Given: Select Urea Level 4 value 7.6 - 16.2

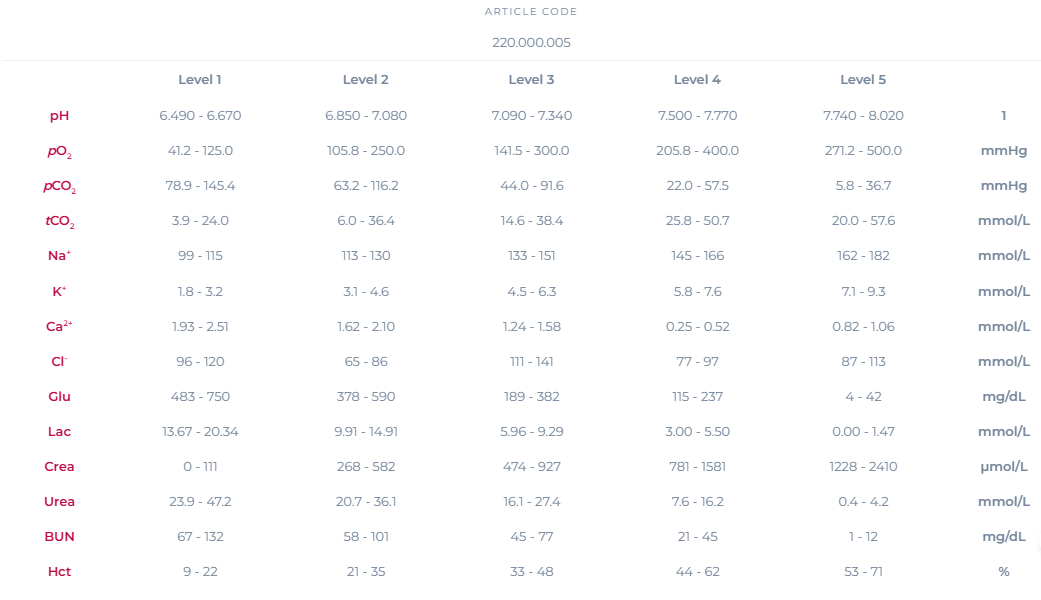Looking at the screenshot, I should pyautogui.click(x=697, y=502).
